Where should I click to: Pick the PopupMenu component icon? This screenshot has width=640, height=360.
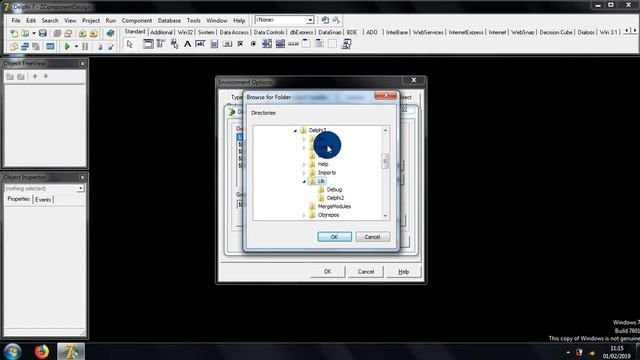click(x=174, y=44)
